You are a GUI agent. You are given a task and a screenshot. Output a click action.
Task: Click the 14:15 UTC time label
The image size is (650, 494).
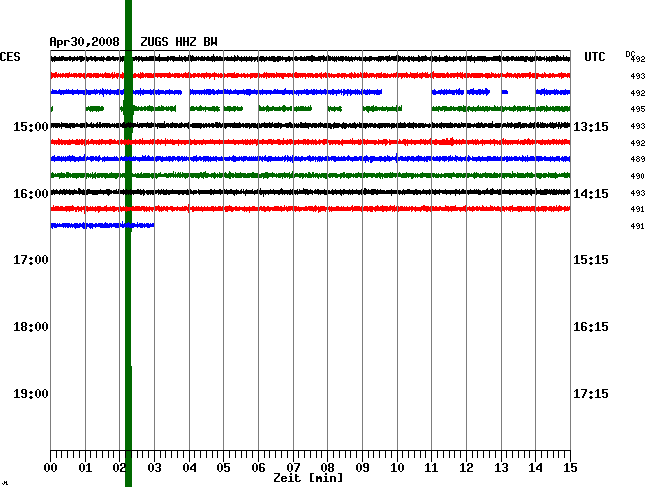pos(591,194)
